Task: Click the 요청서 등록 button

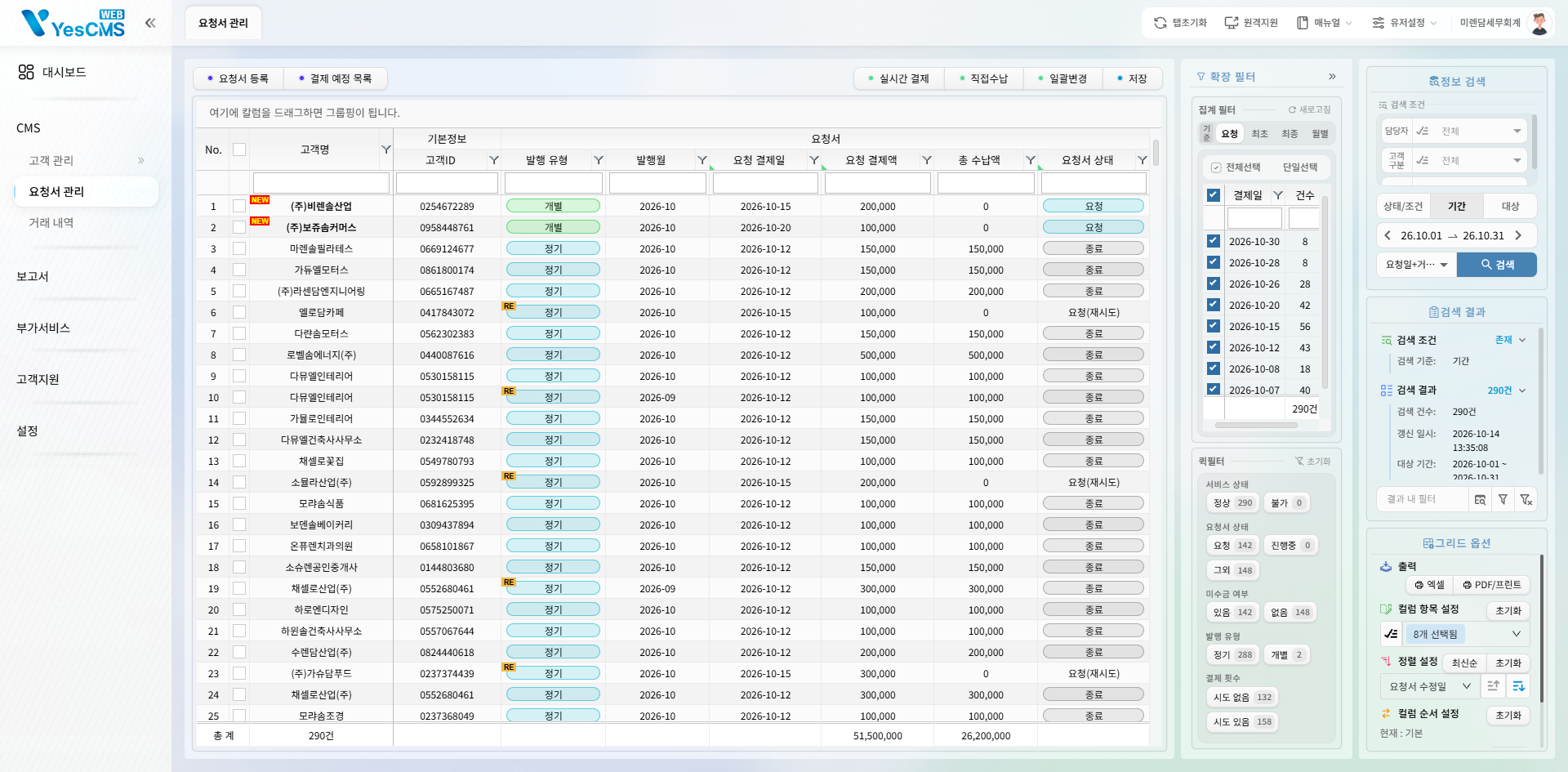Action: pyautogui.click(x=238, y=78)
